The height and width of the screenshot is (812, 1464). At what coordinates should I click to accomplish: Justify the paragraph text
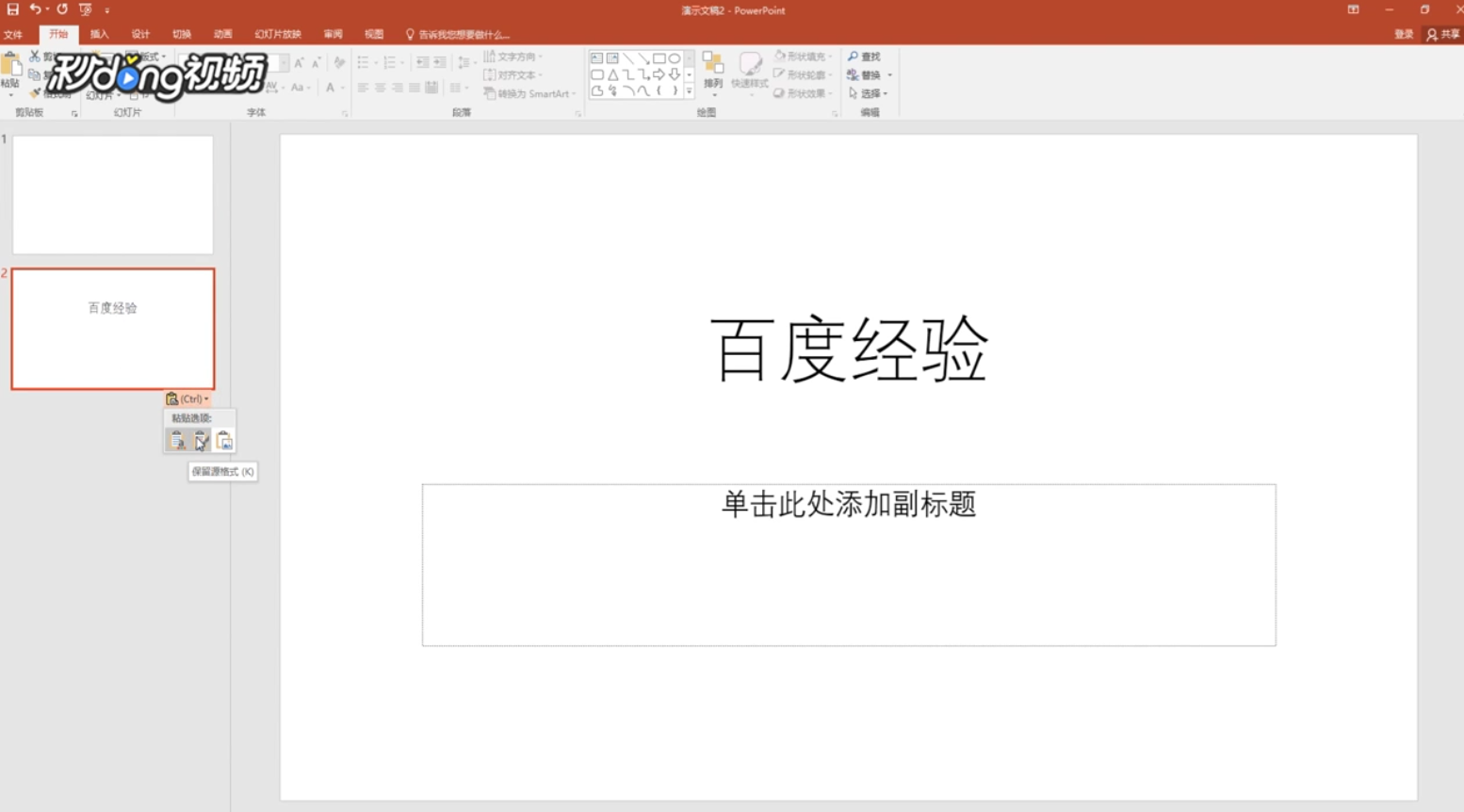pyautogui.click(x=414, y=88)
